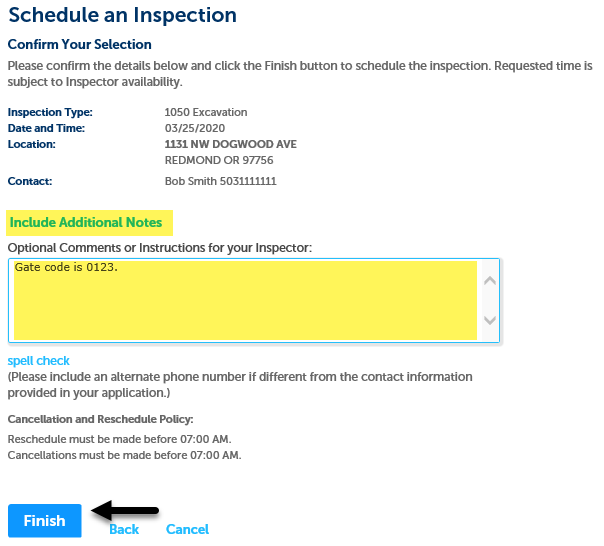Screen dimensions: 604x546
Task: Click the Bob Smith contact details
Action: (x=220, y=181)
